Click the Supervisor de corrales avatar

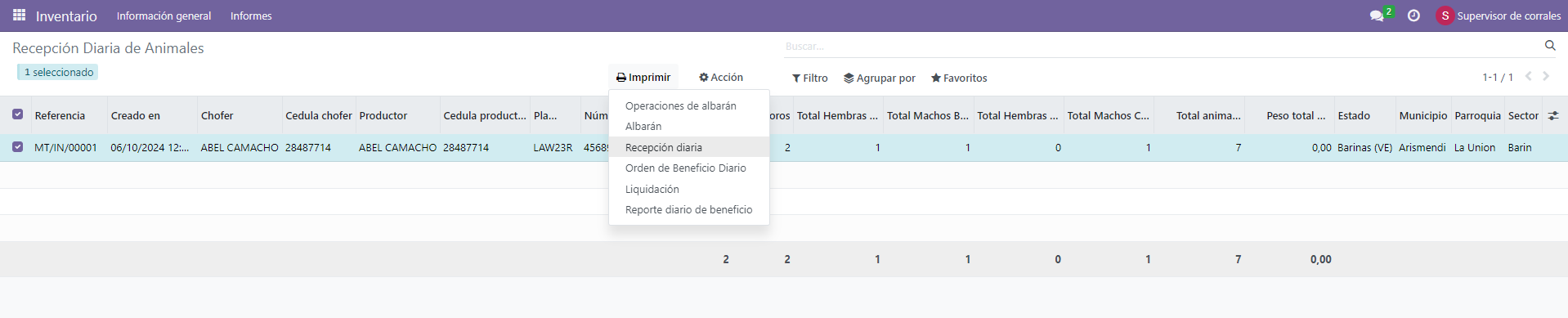1445,16
